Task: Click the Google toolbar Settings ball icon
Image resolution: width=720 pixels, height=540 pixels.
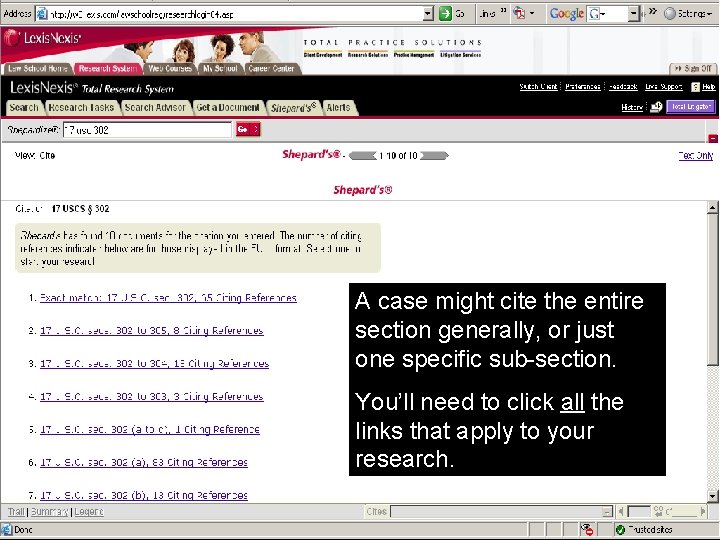Action: pos(670,14)
